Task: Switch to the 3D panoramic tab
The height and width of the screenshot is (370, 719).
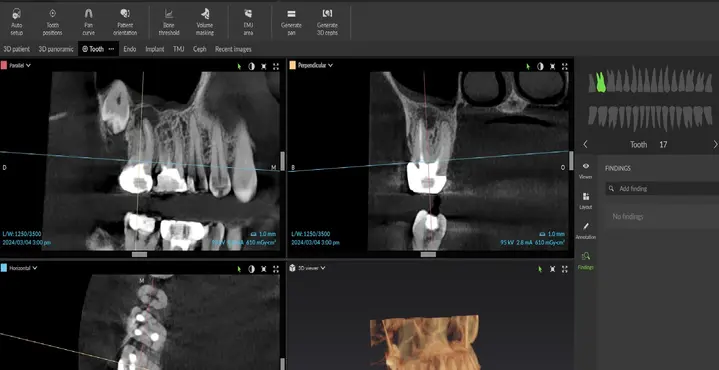Action: (x=55, y=49)
